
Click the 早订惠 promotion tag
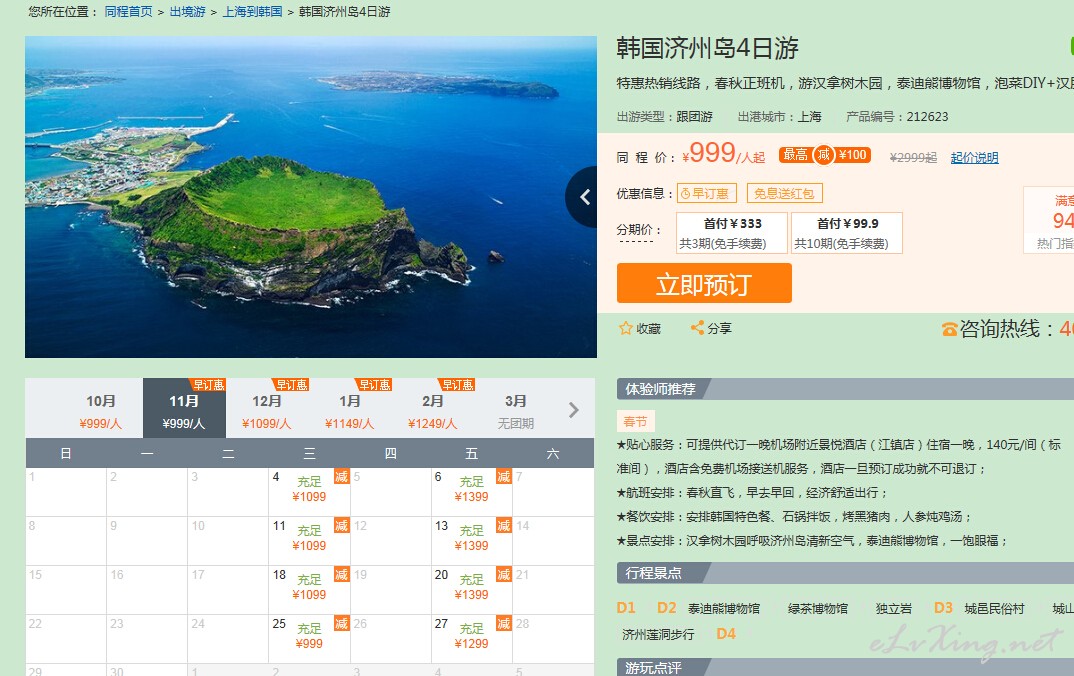pos(707,194)
